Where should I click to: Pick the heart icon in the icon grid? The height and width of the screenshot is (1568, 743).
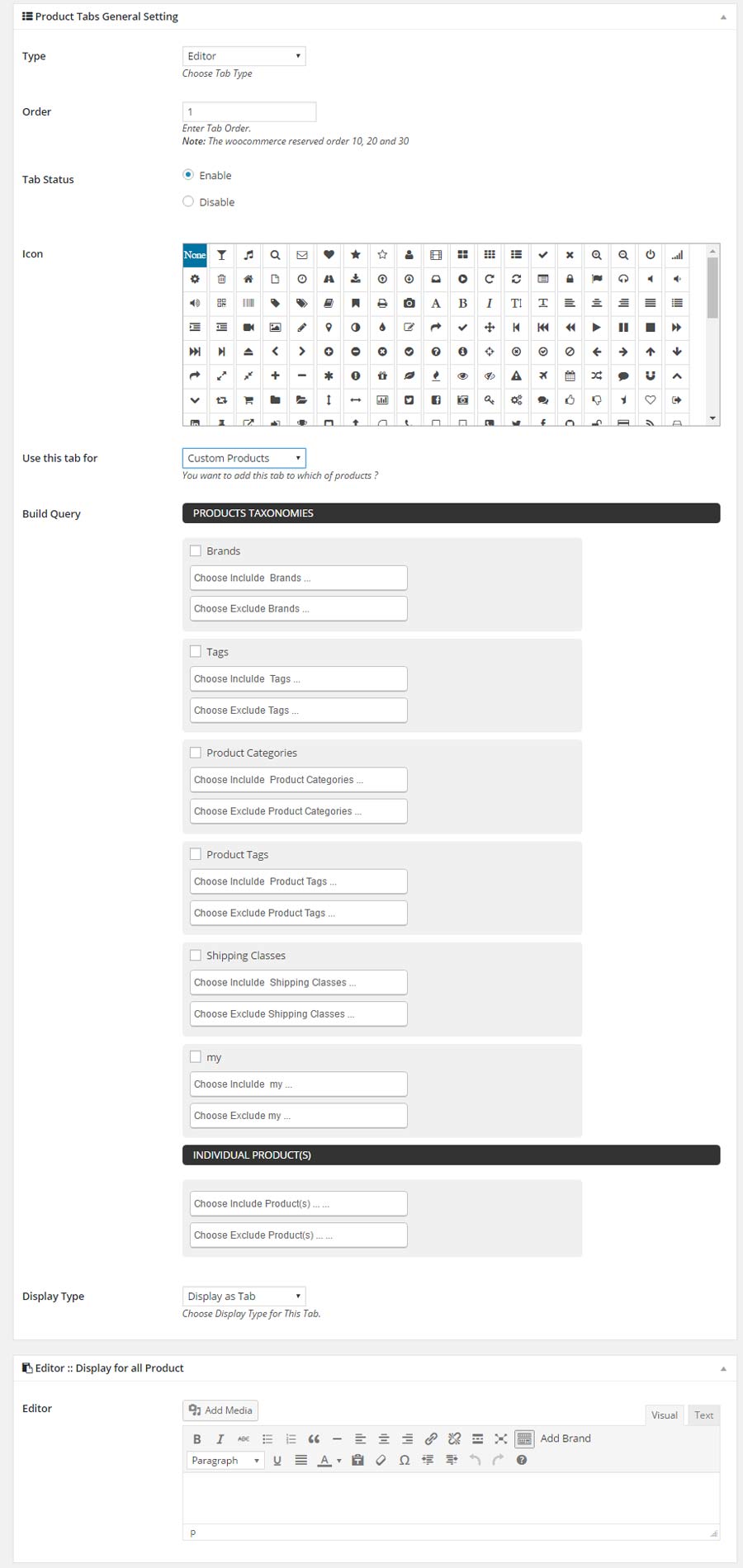click(x=329, y=255)
